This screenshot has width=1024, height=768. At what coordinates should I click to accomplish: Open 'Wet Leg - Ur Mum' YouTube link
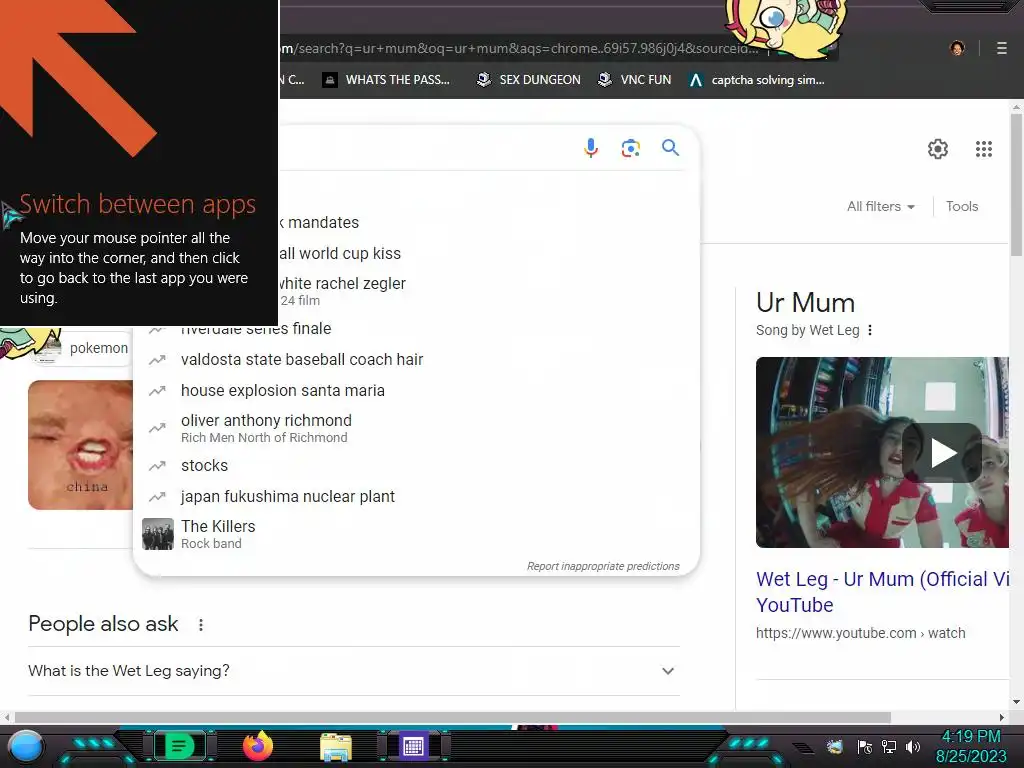pyautogui.click(x=883, y=592)
